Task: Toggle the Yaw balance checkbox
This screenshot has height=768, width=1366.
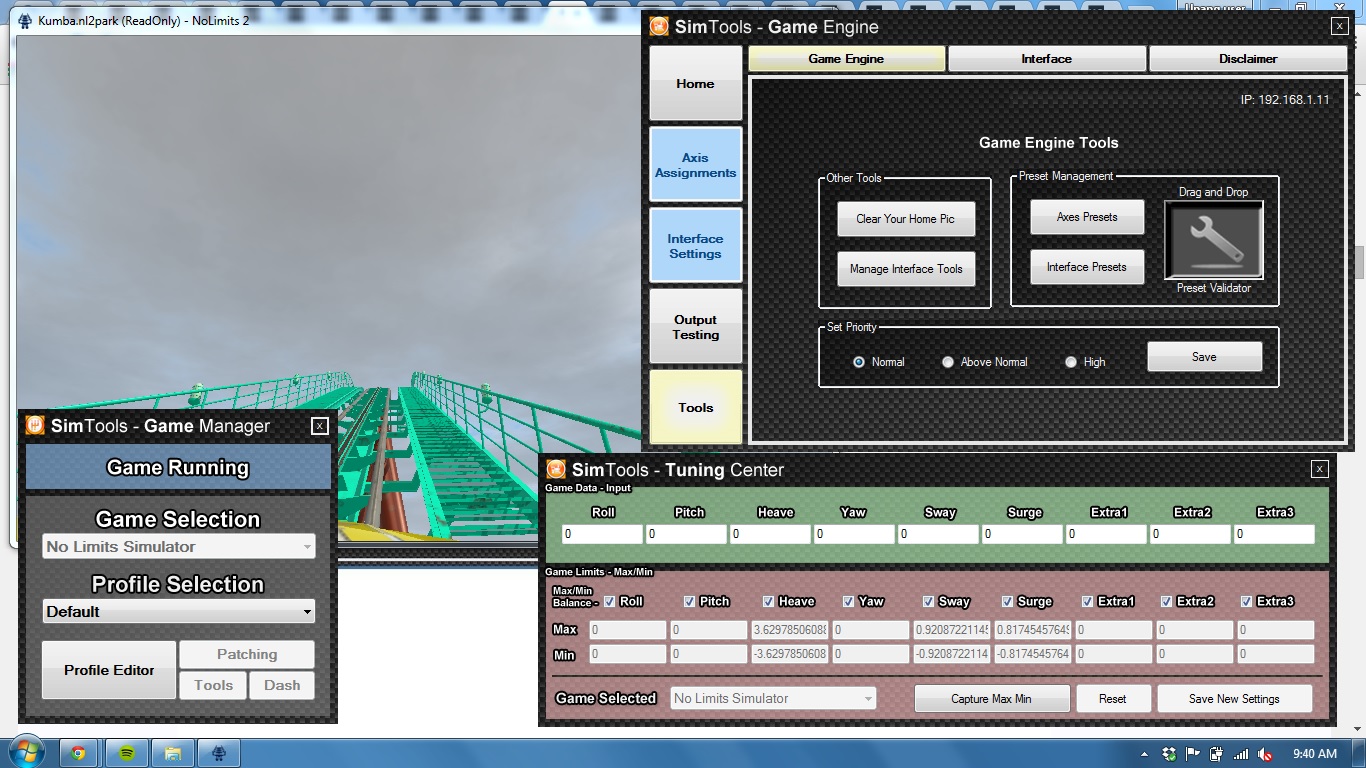Action: click(x=848, y=601)
